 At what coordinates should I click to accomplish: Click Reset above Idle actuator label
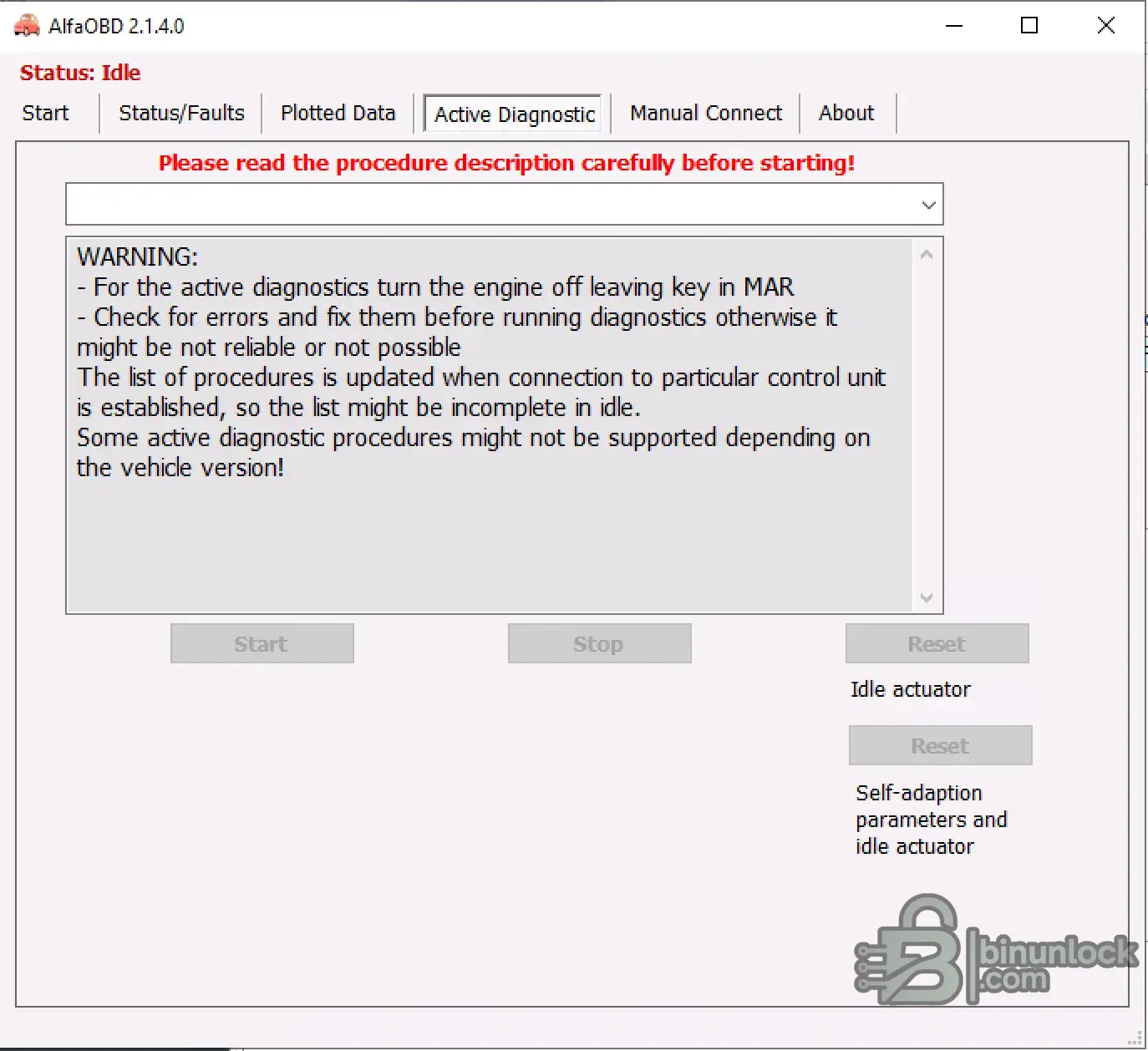pos(937,643)
